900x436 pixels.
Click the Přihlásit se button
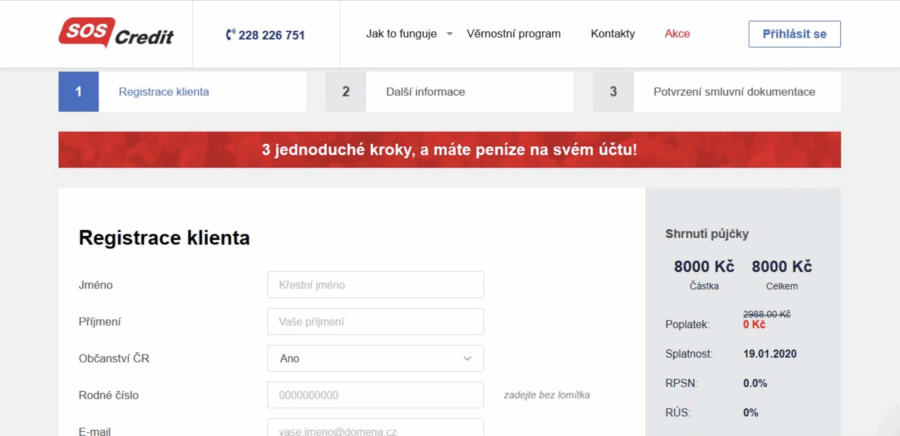point(794,34)
